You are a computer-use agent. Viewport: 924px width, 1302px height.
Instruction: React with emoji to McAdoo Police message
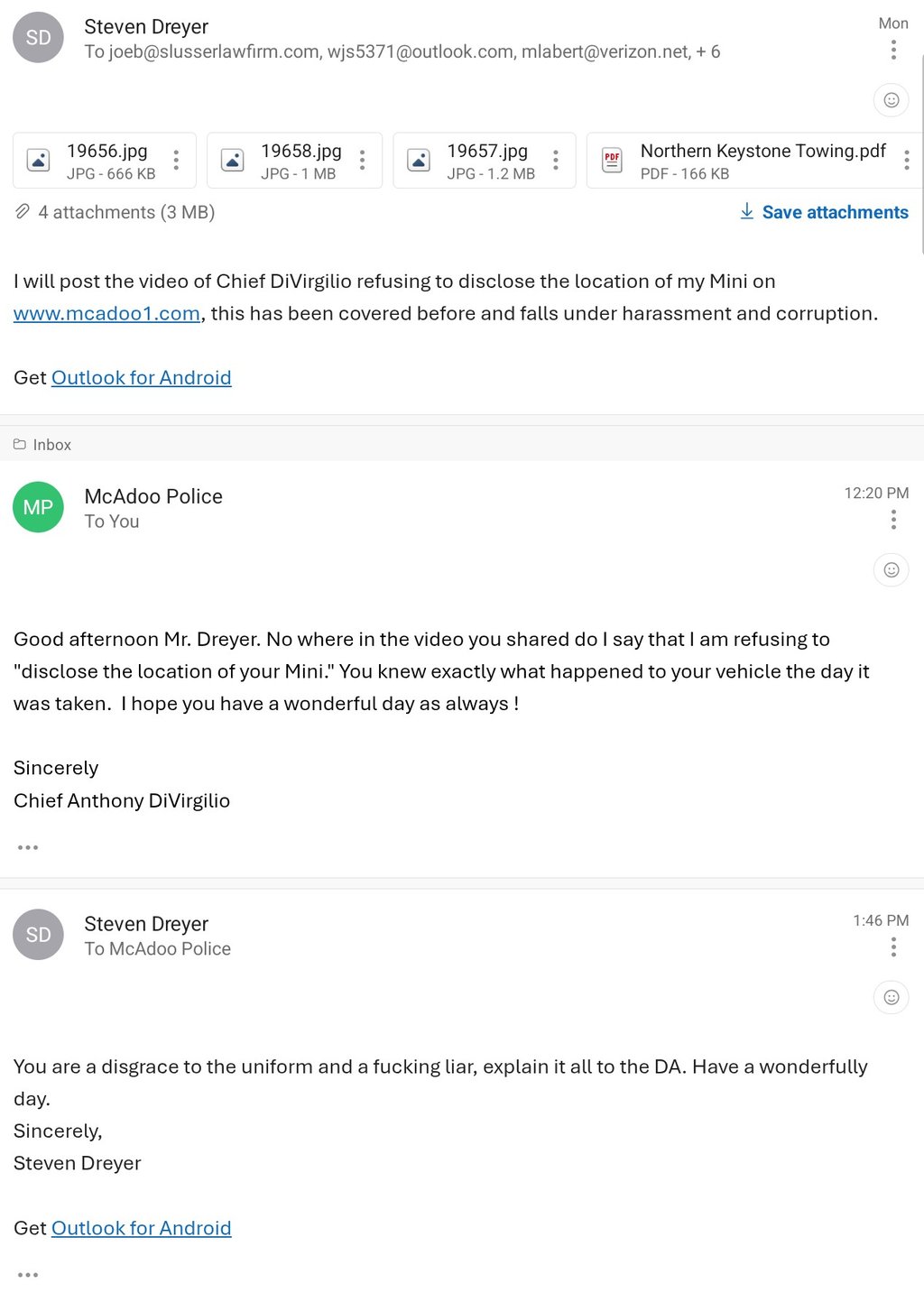coord(891,570)
